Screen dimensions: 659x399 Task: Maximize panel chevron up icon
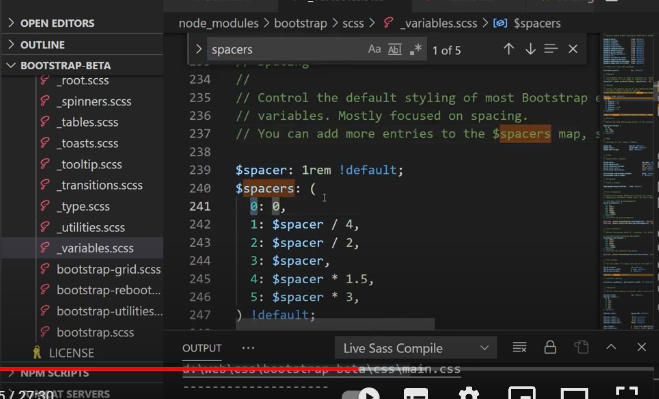pos(611,347)
